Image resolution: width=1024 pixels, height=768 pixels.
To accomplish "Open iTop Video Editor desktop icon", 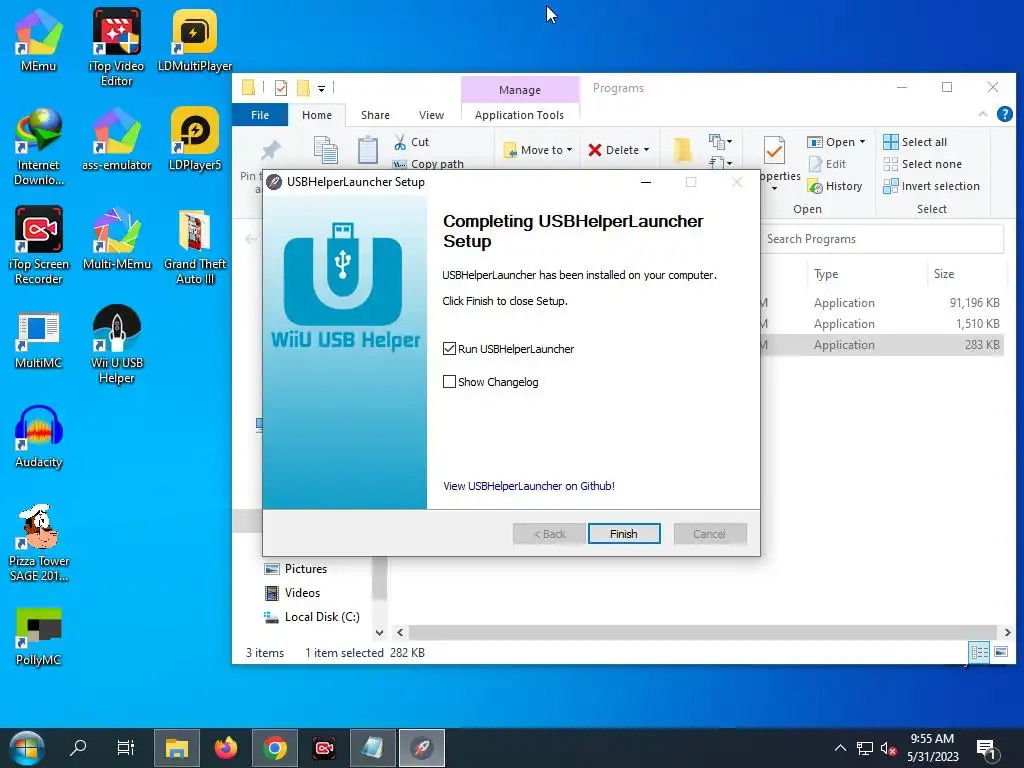I will [116, 47].
